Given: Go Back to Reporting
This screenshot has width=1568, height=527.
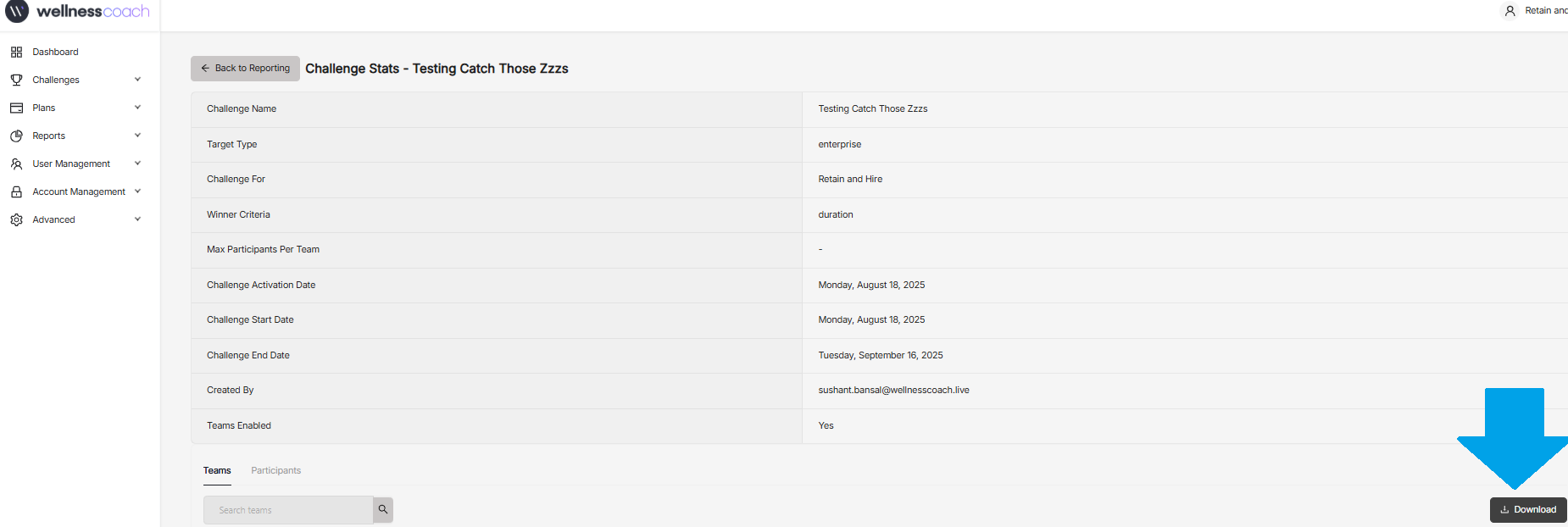Looking at the screenshot, I should 245,69.
